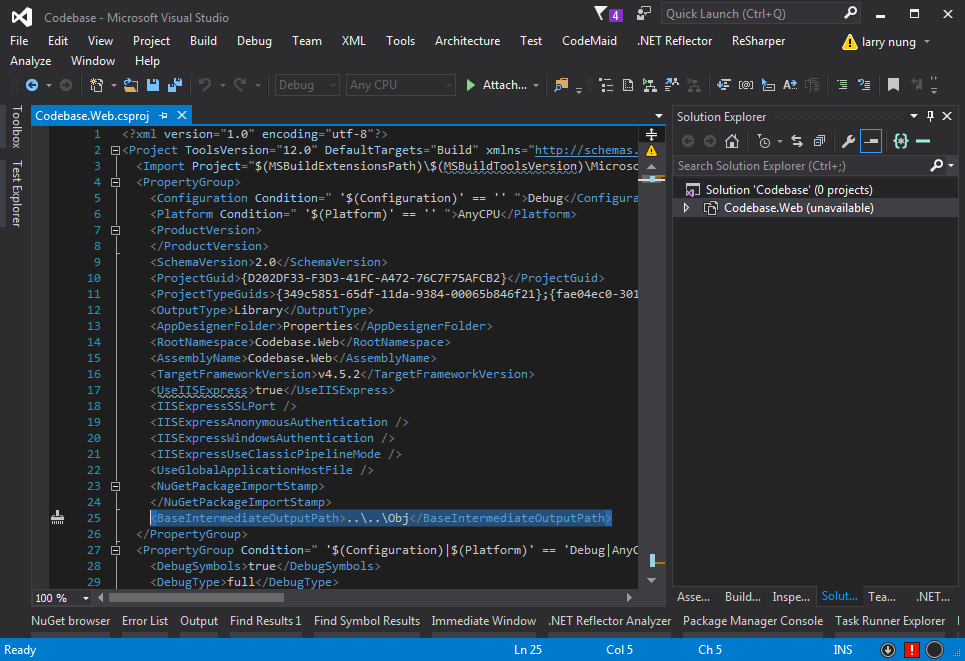
Task: Toggle the pin on Codebase.Web.csproj tab
Action: coord(164,116)
